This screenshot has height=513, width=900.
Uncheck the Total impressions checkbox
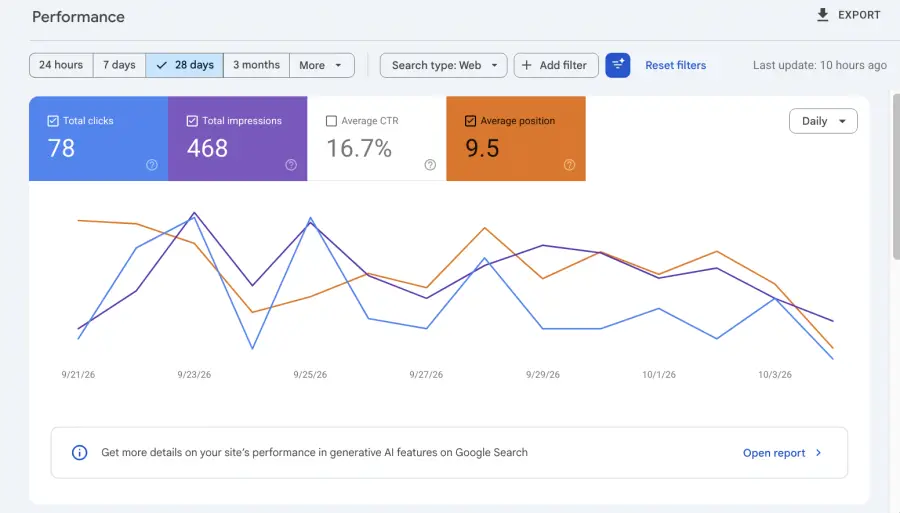192,121
